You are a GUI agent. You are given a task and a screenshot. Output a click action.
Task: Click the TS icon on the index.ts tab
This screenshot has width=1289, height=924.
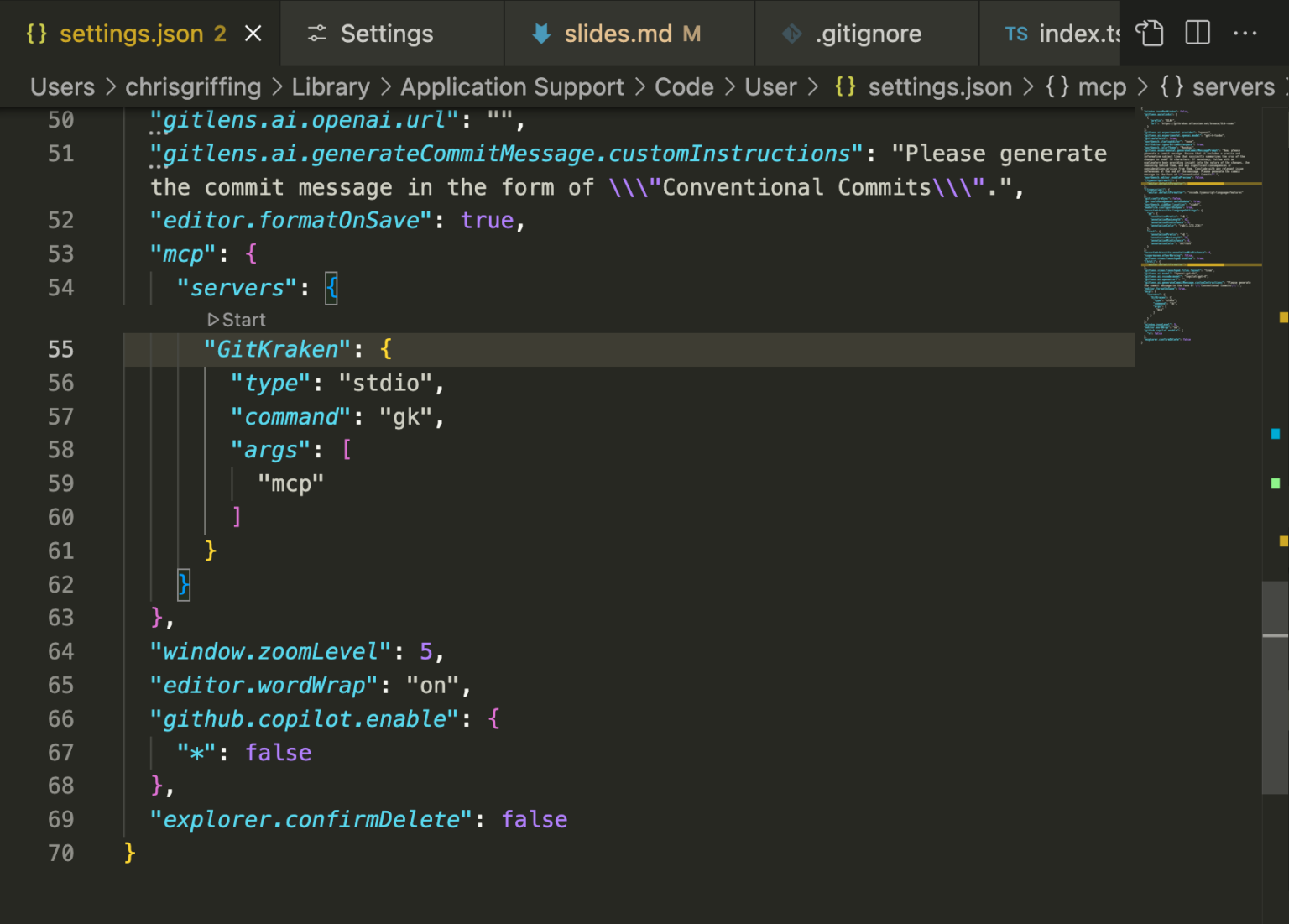pyautogui.click(x=1016, y=34)
